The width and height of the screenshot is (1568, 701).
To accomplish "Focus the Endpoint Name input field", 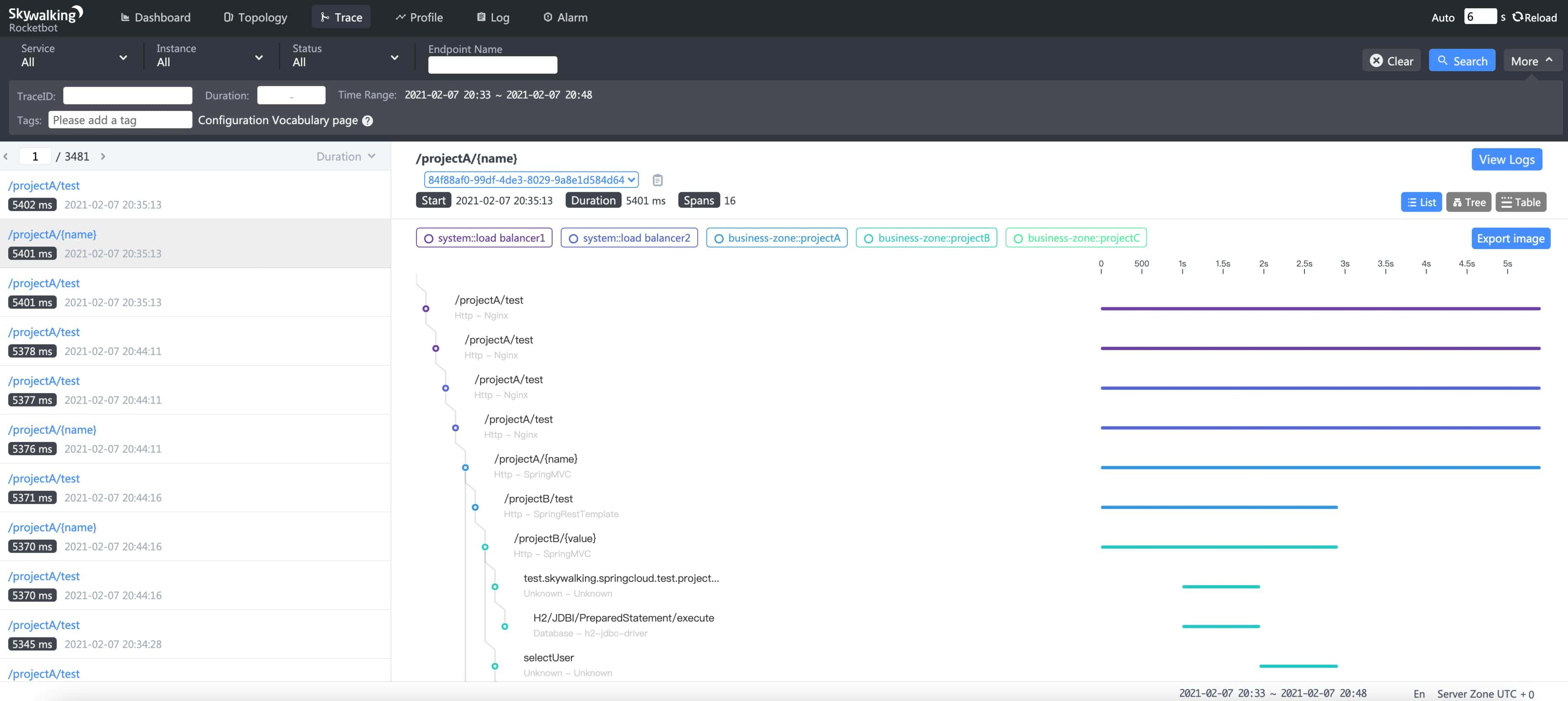I will [492, 64].
